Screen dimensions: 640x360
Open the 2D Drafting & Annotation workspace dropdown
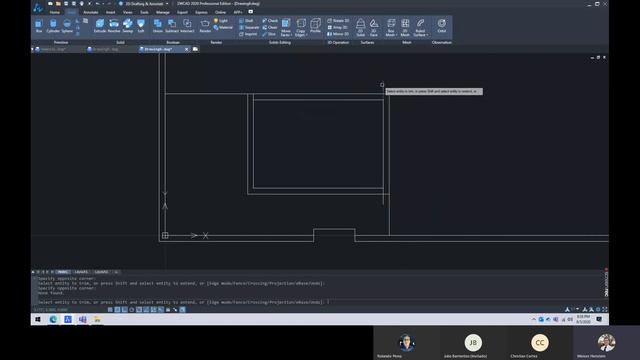(144, 4)
